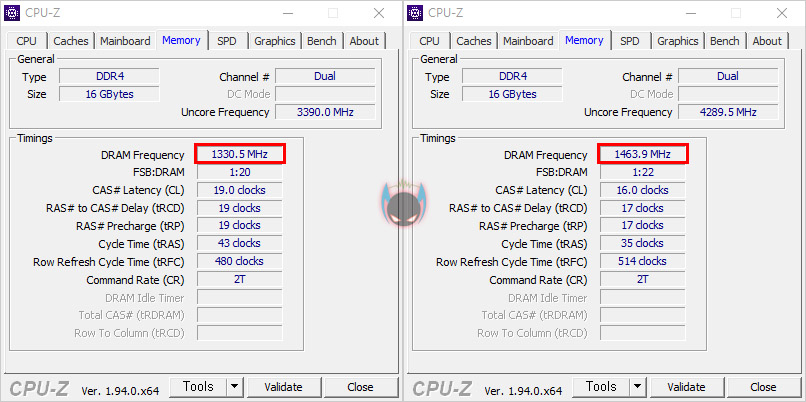Open the Bench tab in right window
Screen dimensions: 806x402
click(725, 41)
